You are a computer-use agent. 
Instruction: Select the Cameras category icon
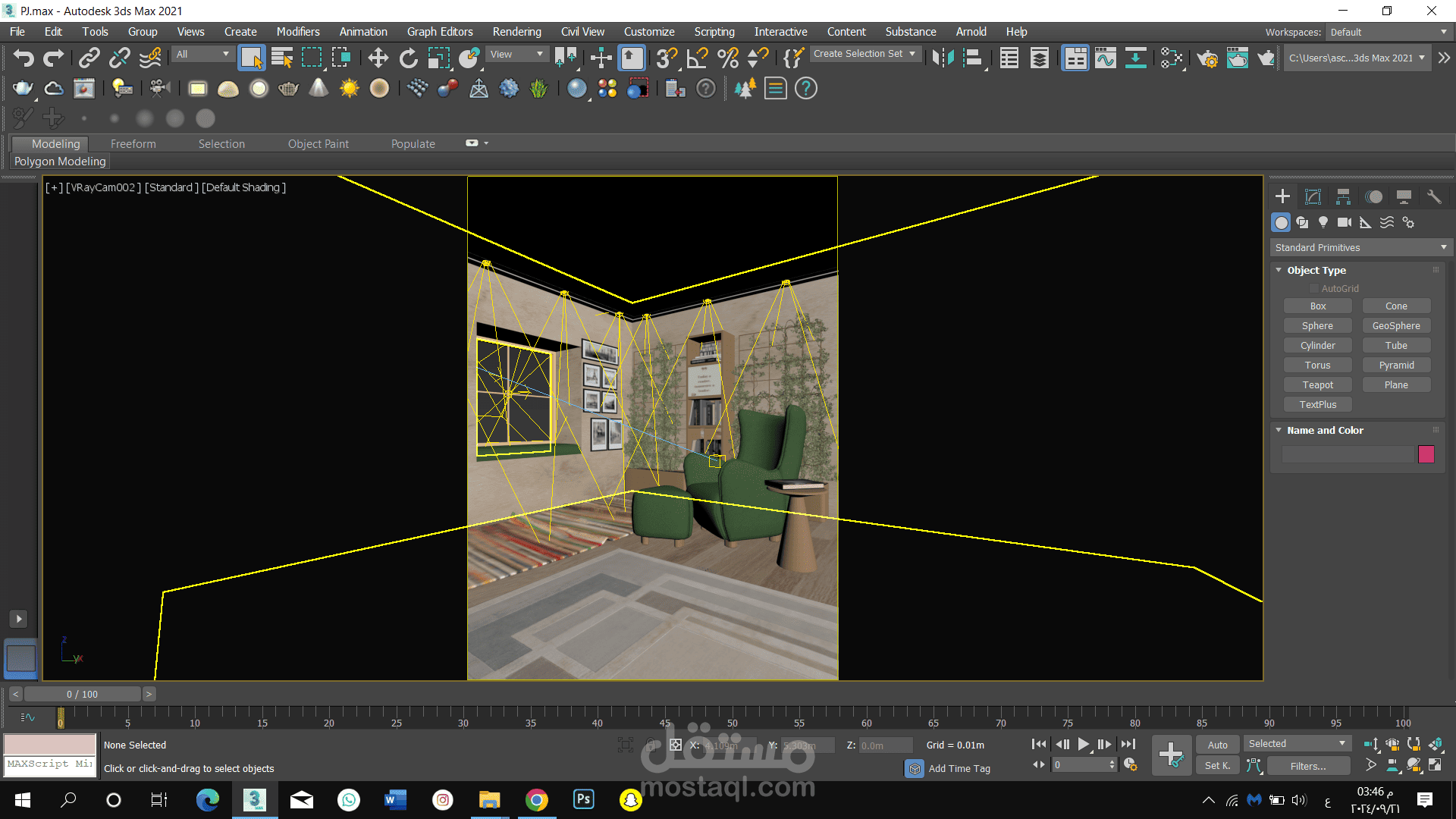tap(1345, 222)
